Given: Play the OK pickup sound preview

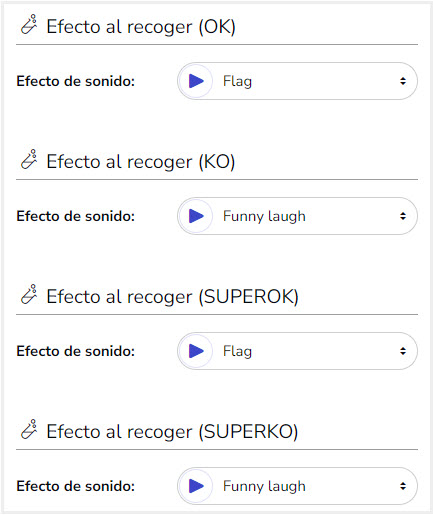Looking at the screenshot, I should tap(196, 81).
